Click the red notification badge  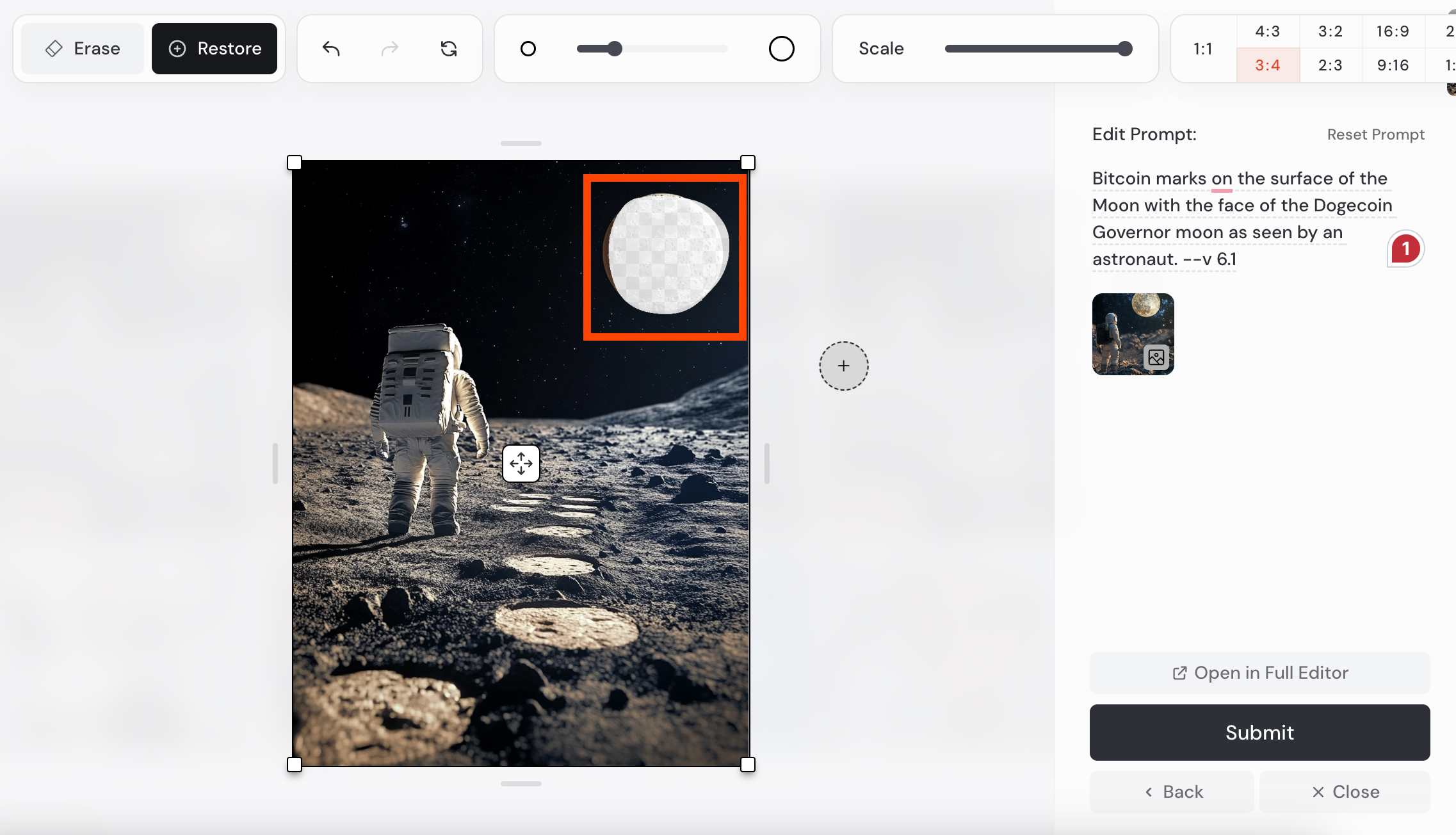(x=1405, y=248)
